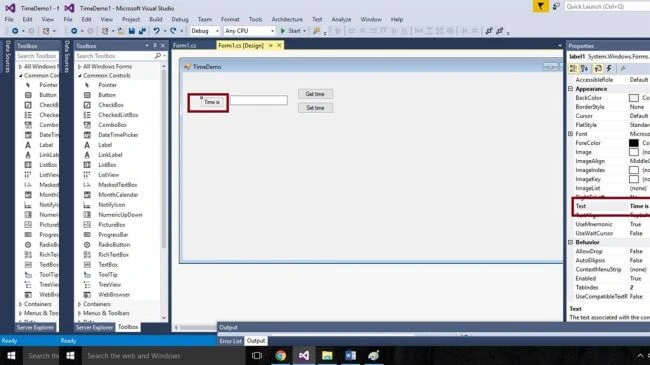Open the dropdown arrow beside Start
This screenshot has height=365, width=650.
click(304, 31)
